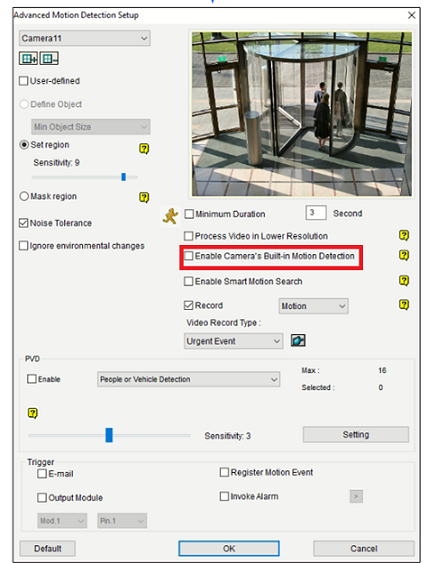Uncheck the Noise Tolerance checkbox

23,223
